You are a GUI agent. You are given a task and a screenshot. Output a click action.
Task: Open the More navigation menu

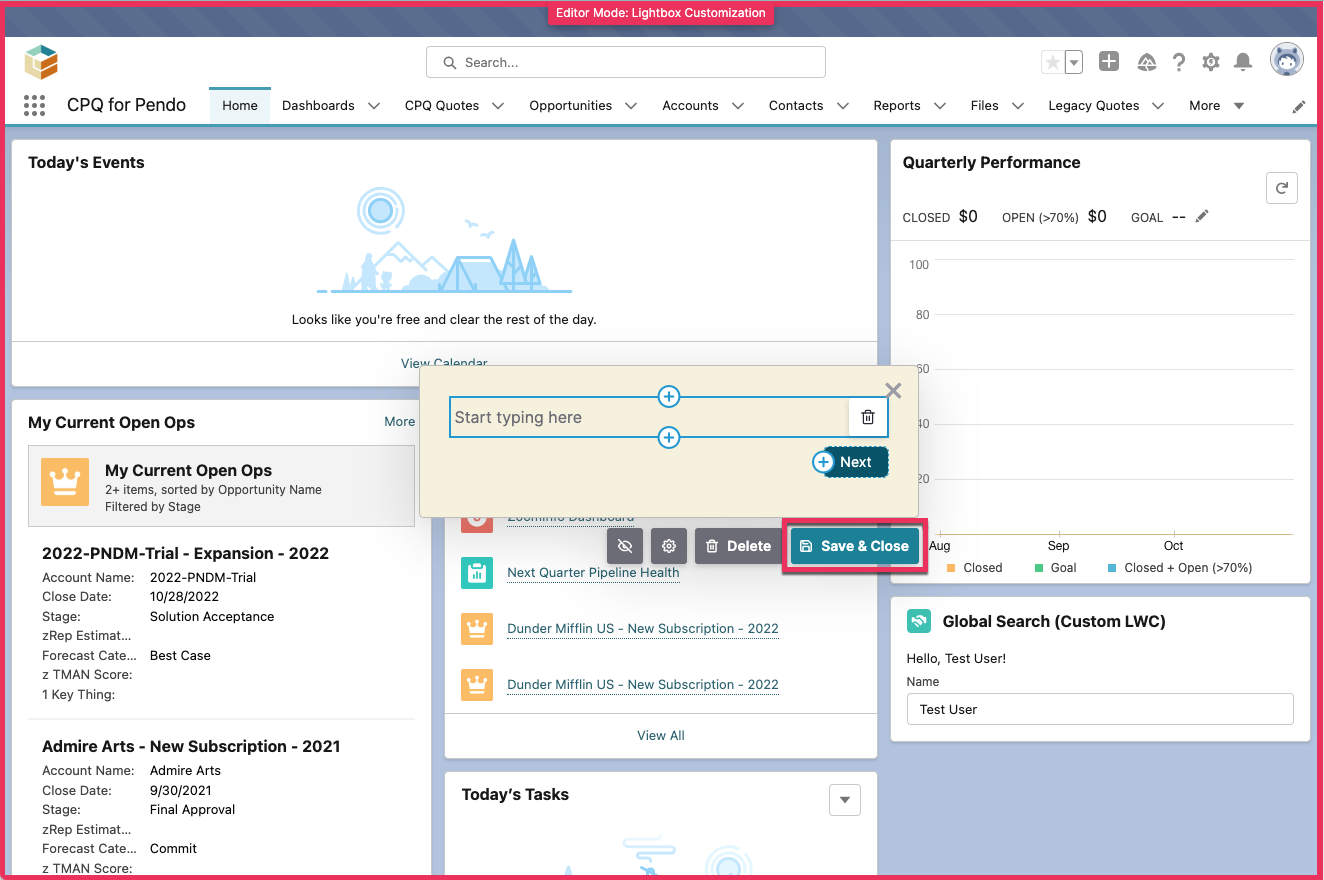[1216, 105]
